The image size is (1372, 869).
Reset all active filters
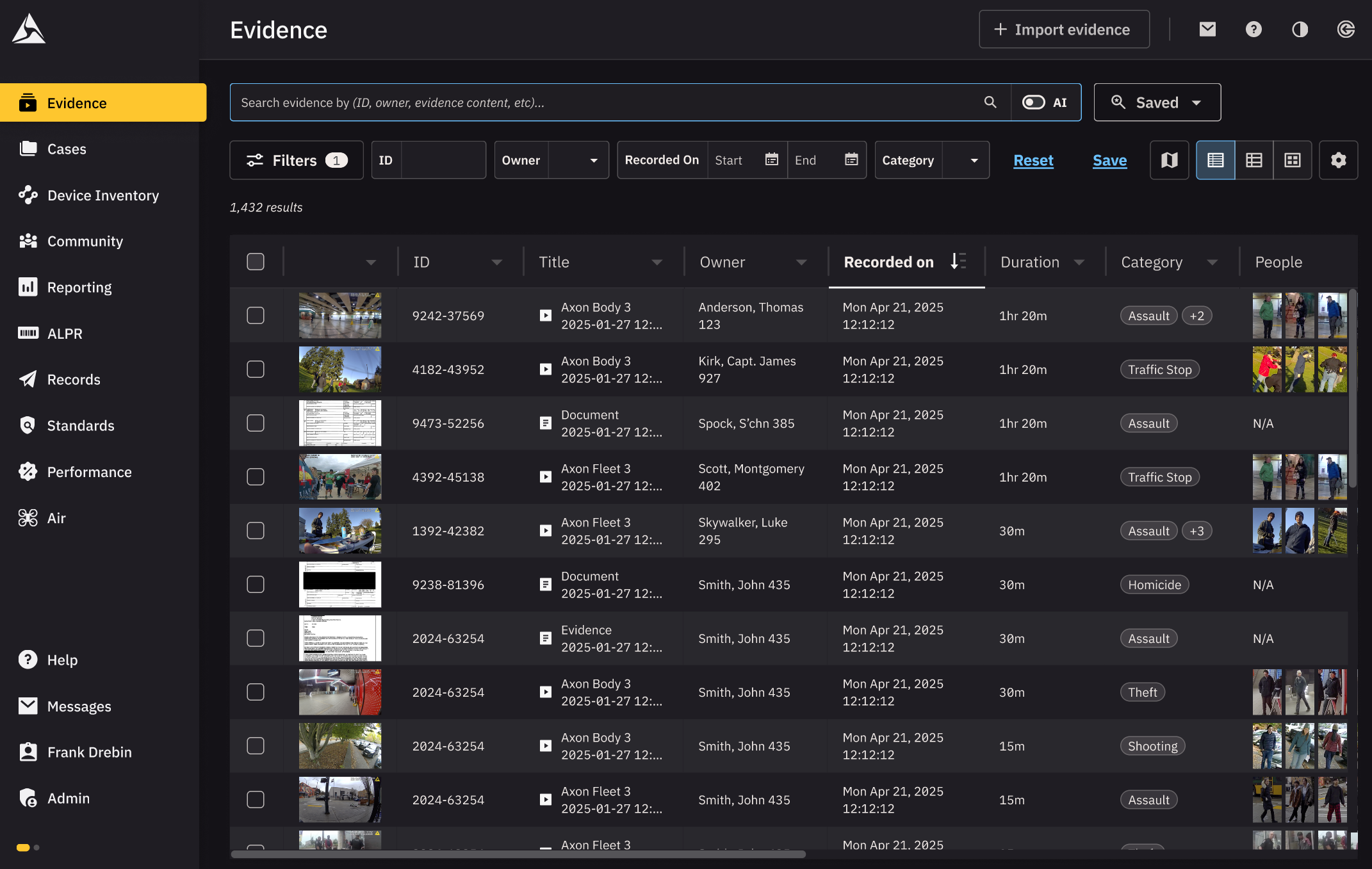pyautogui.click(x=1033, y=160)
